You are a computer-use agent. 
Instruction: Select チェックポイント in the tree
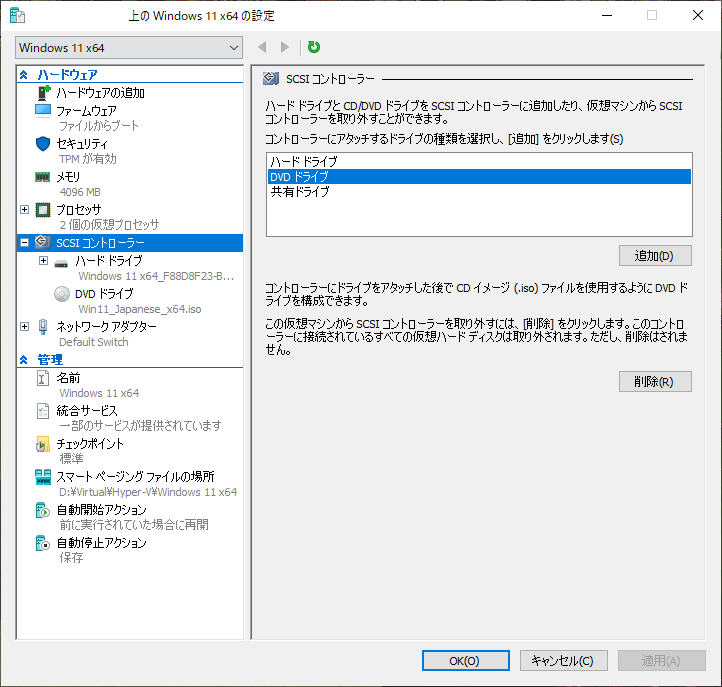coord(90,444)
